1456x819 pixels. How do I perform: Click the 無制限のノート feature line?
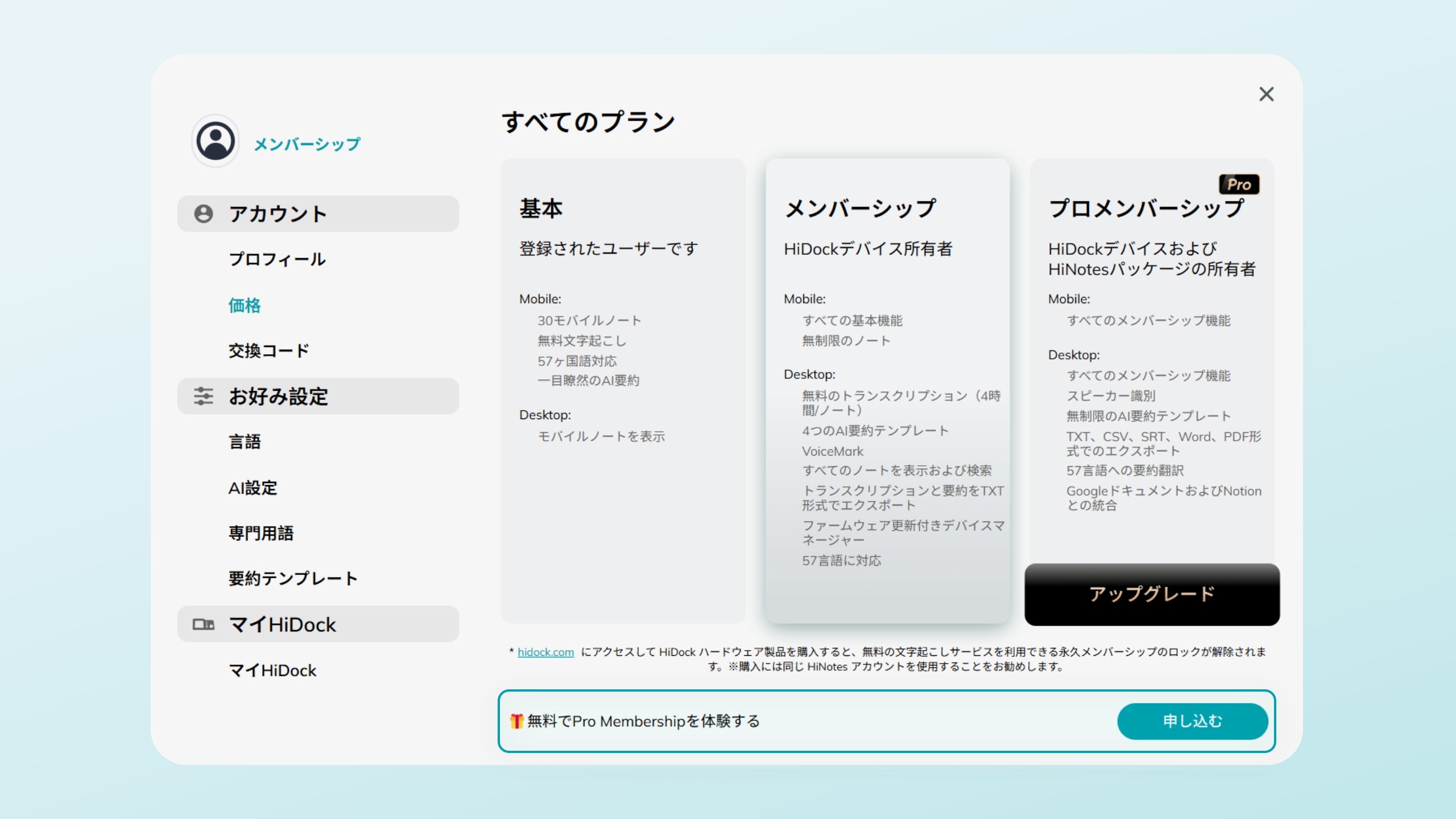[x=846, y=341]
